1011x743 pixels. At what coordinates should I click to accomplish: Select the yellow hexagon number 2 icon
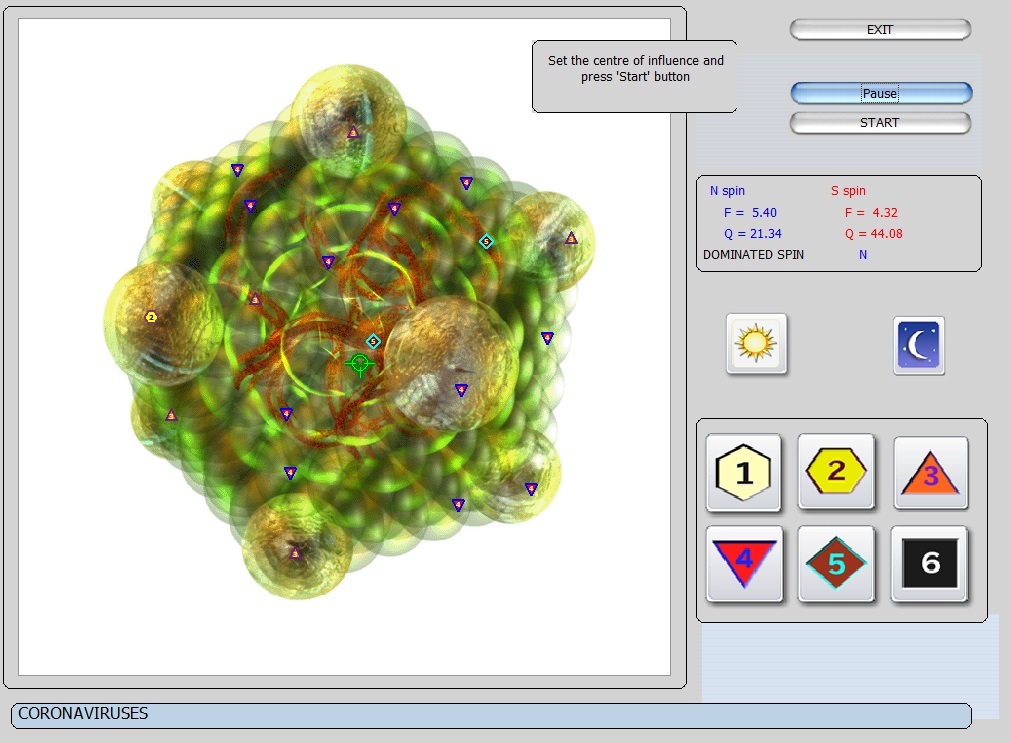click(836, 471)
